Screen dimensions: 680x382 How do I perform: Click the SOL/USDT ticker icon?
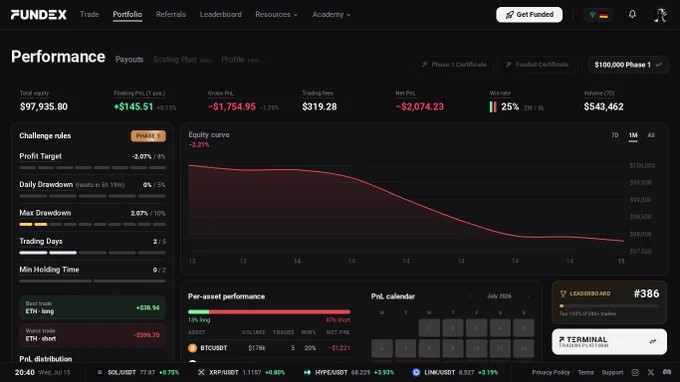(x=100, y=372)
